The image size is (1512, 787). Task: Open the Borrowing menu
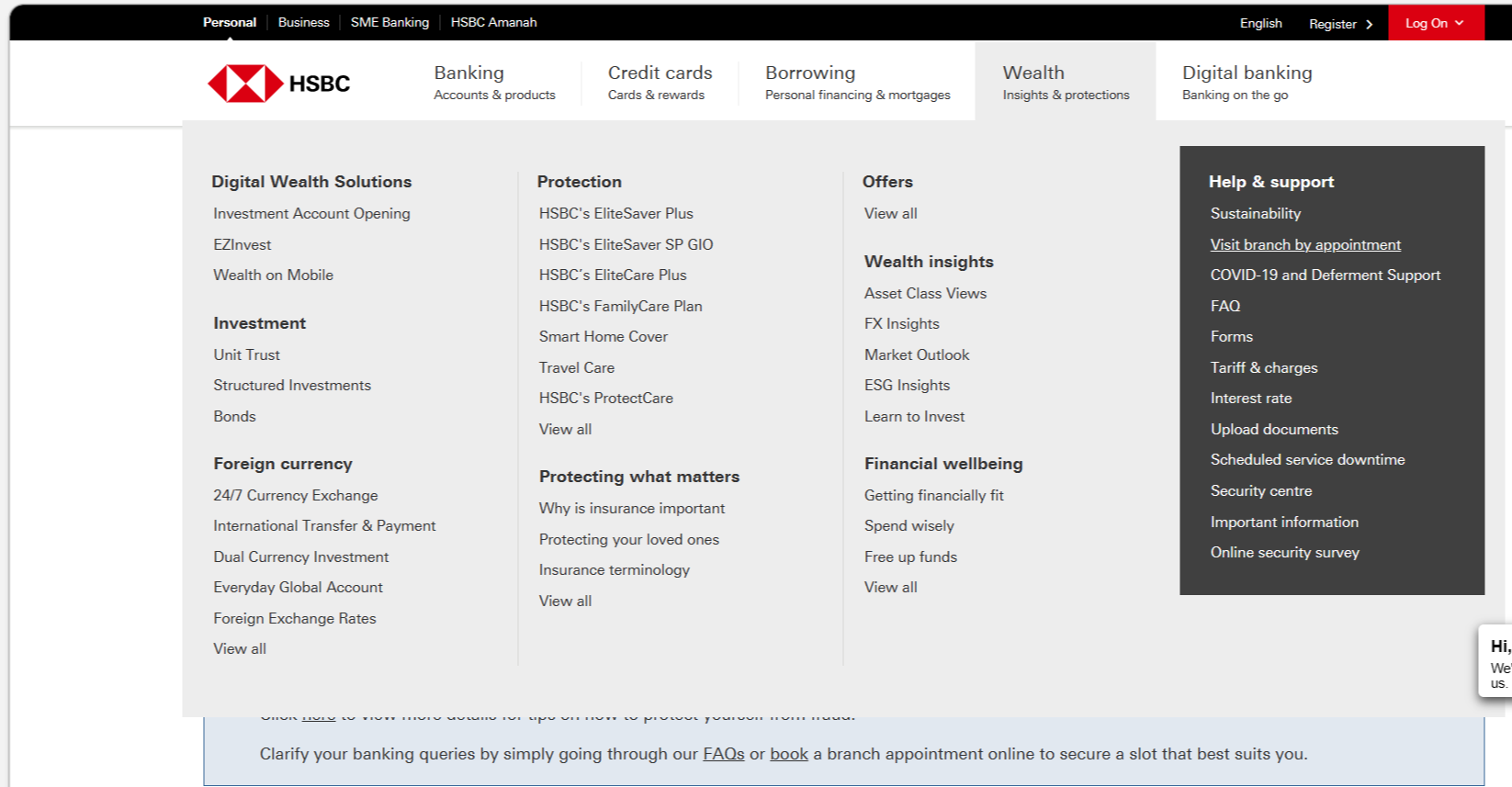tap(857, 82)
